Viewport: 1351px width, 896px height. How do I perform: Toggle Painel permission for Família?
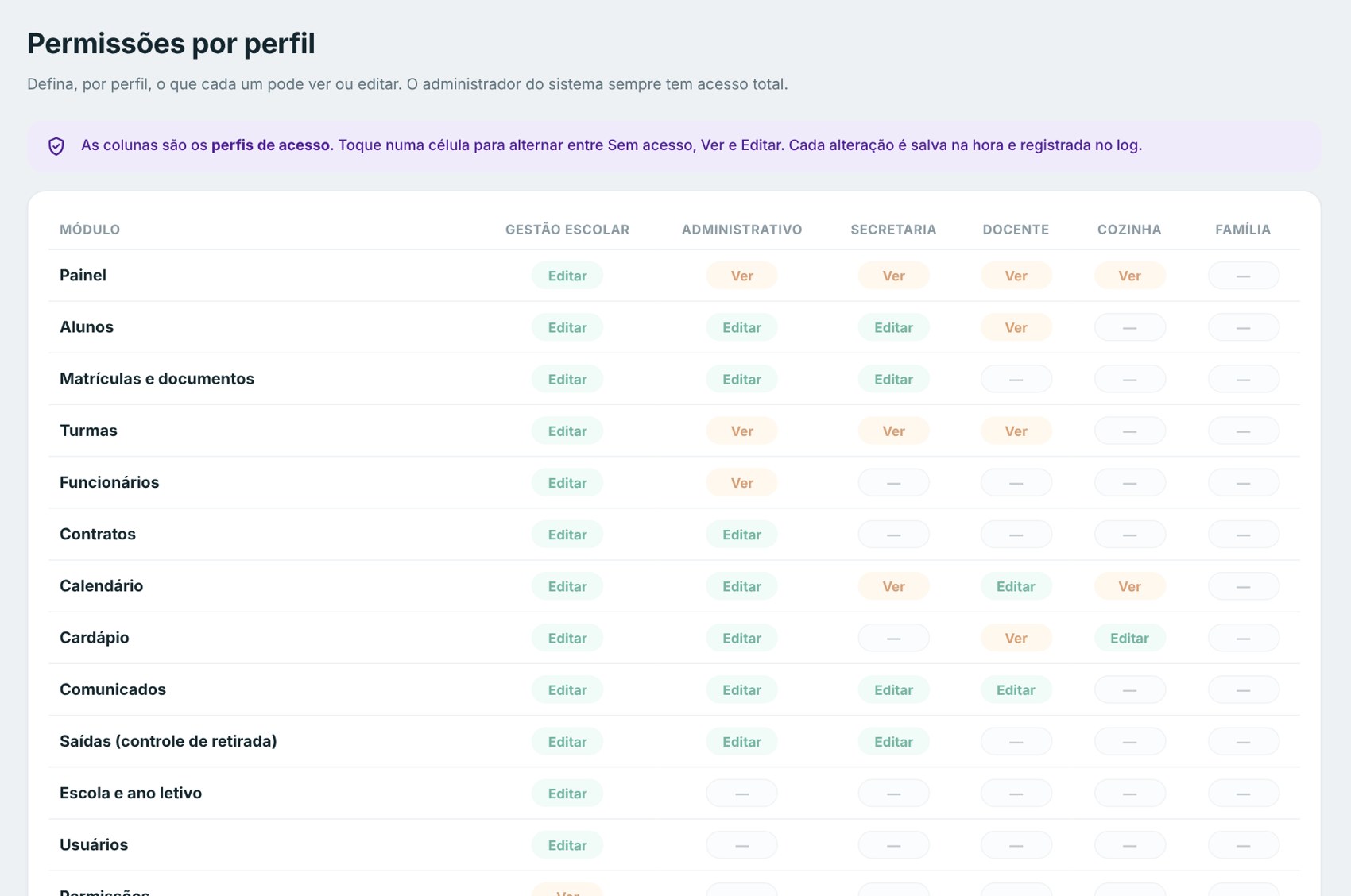click(1244, 276)
